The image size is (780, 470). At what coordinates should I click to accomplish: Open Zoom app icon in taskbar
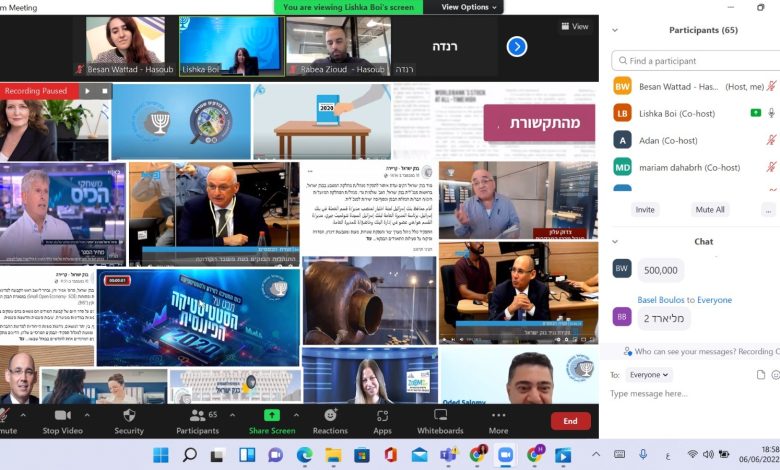[x=505, y=455]
